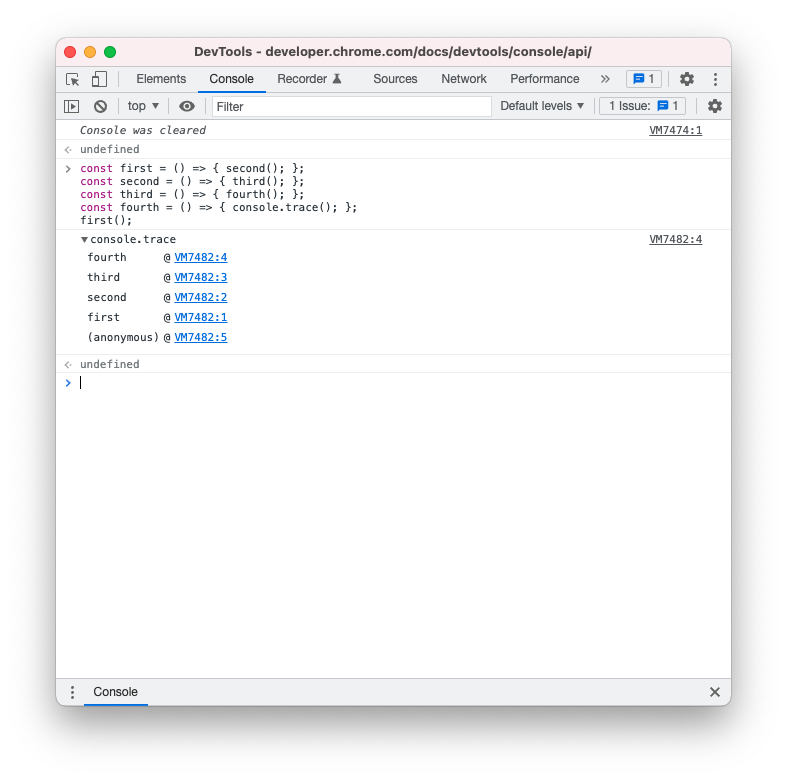Focus the Filter input field
787x780 pixels.
pos(351,106)
